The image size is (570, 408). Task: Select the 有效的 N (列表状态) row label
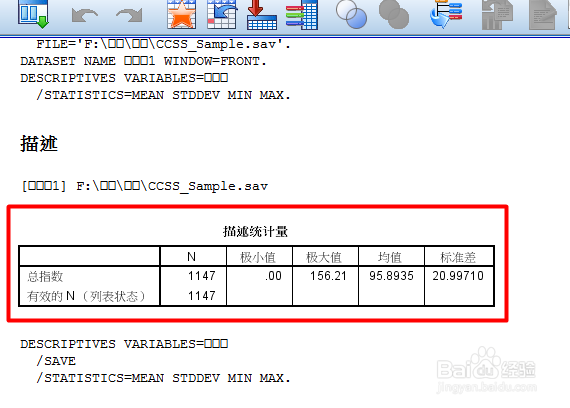coord(86,296)
